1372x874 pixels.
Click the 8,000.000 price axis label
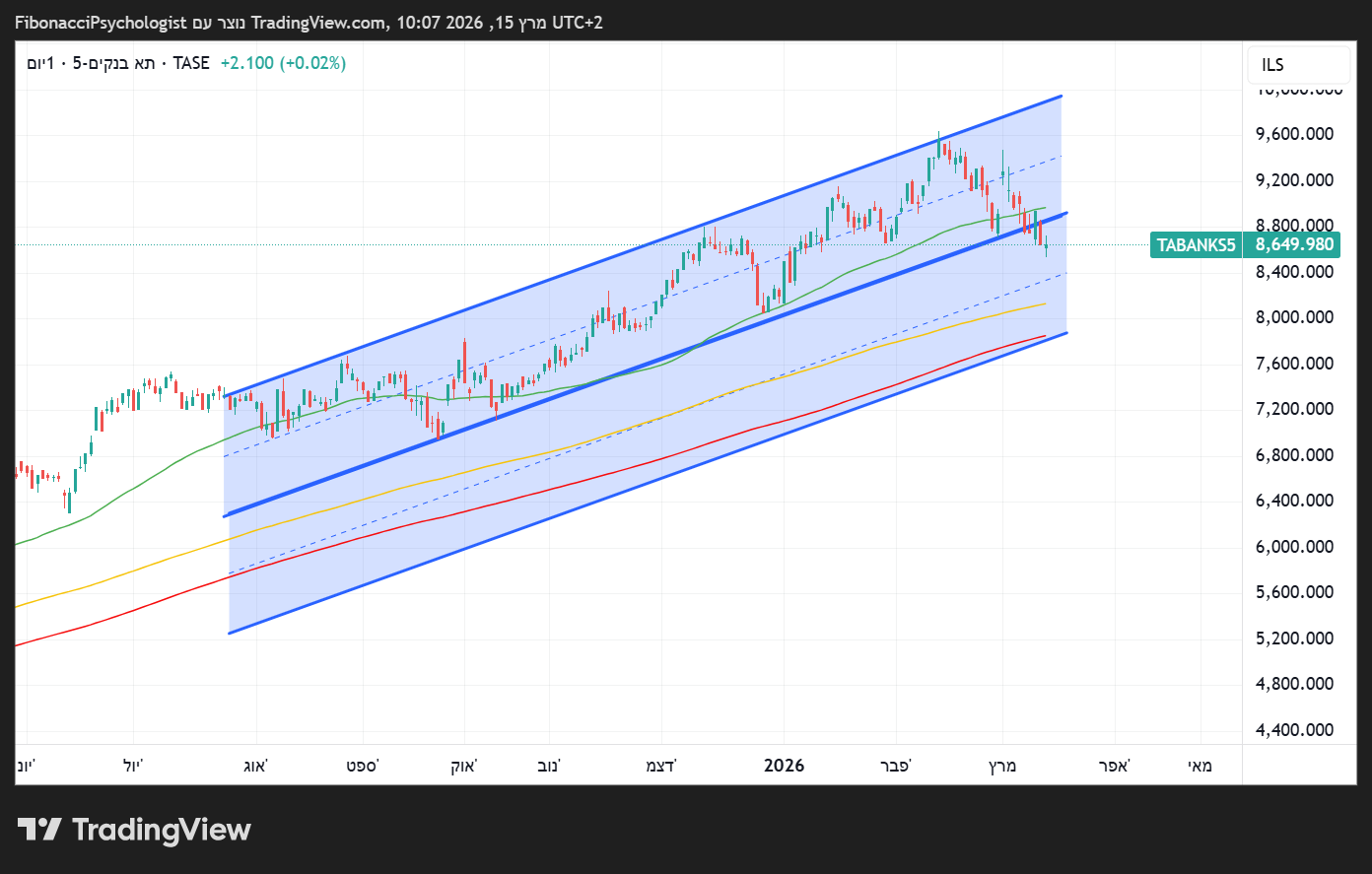click(1294, 317)
